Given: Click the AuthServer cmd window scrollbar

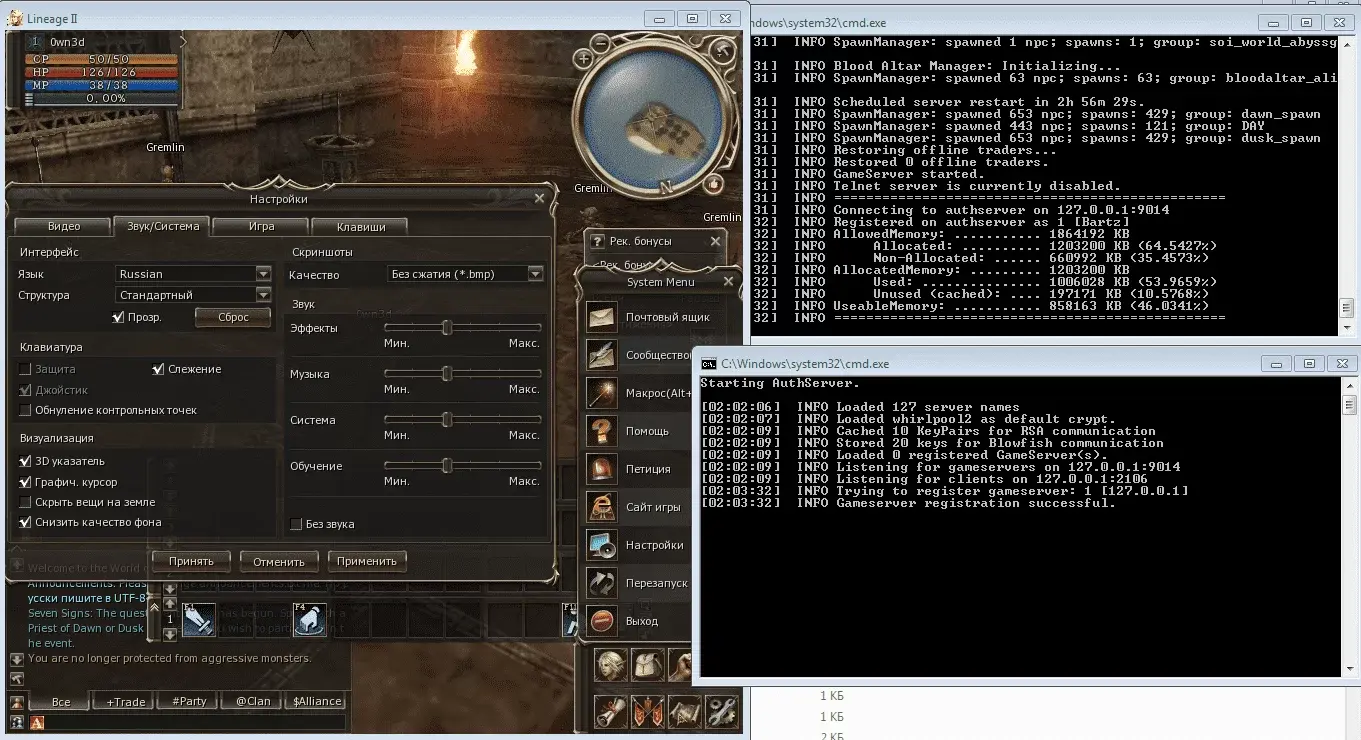Looking at the screenshot, I should click(x=1349, y=527).
